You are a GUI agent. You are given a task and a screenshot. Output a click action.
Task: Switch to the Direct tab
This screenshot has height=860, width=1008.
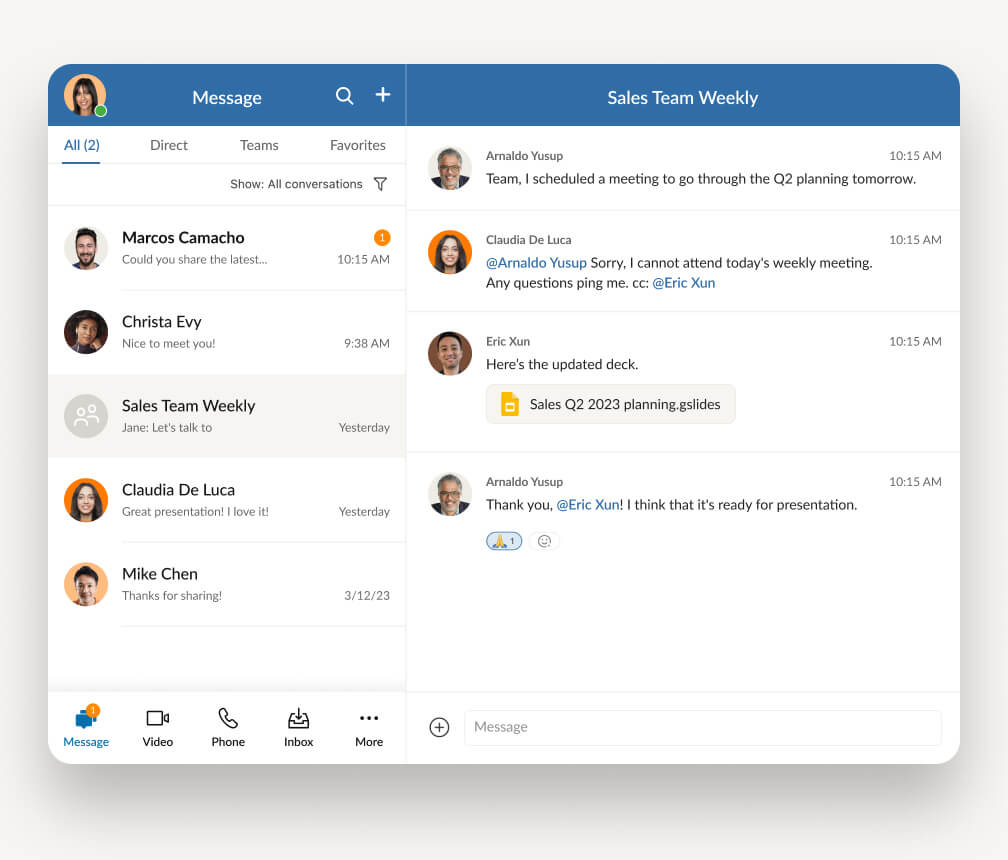tap(168, 145)
